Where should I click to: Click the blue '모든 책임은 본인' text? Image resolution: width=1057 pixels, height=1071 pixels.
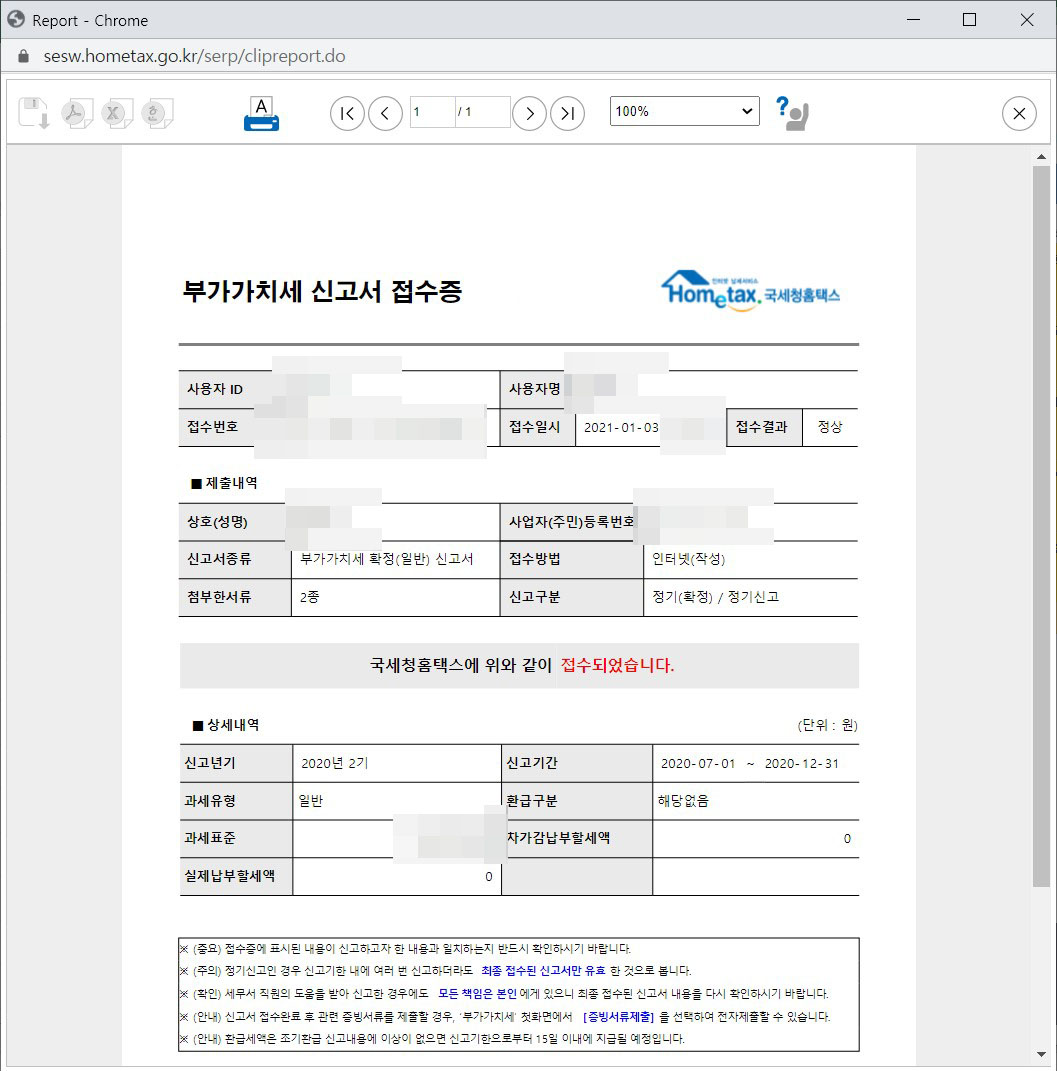[477, 993]
